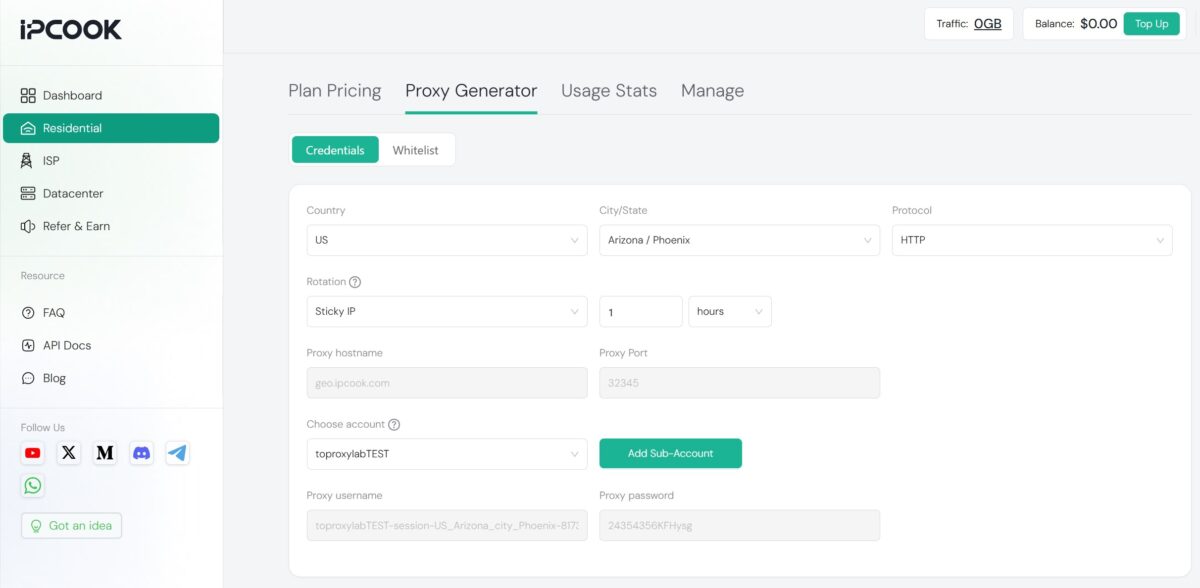1200x588 pixels.
Task: Click the Choose account help icon
Action: [x=394, y=424]
